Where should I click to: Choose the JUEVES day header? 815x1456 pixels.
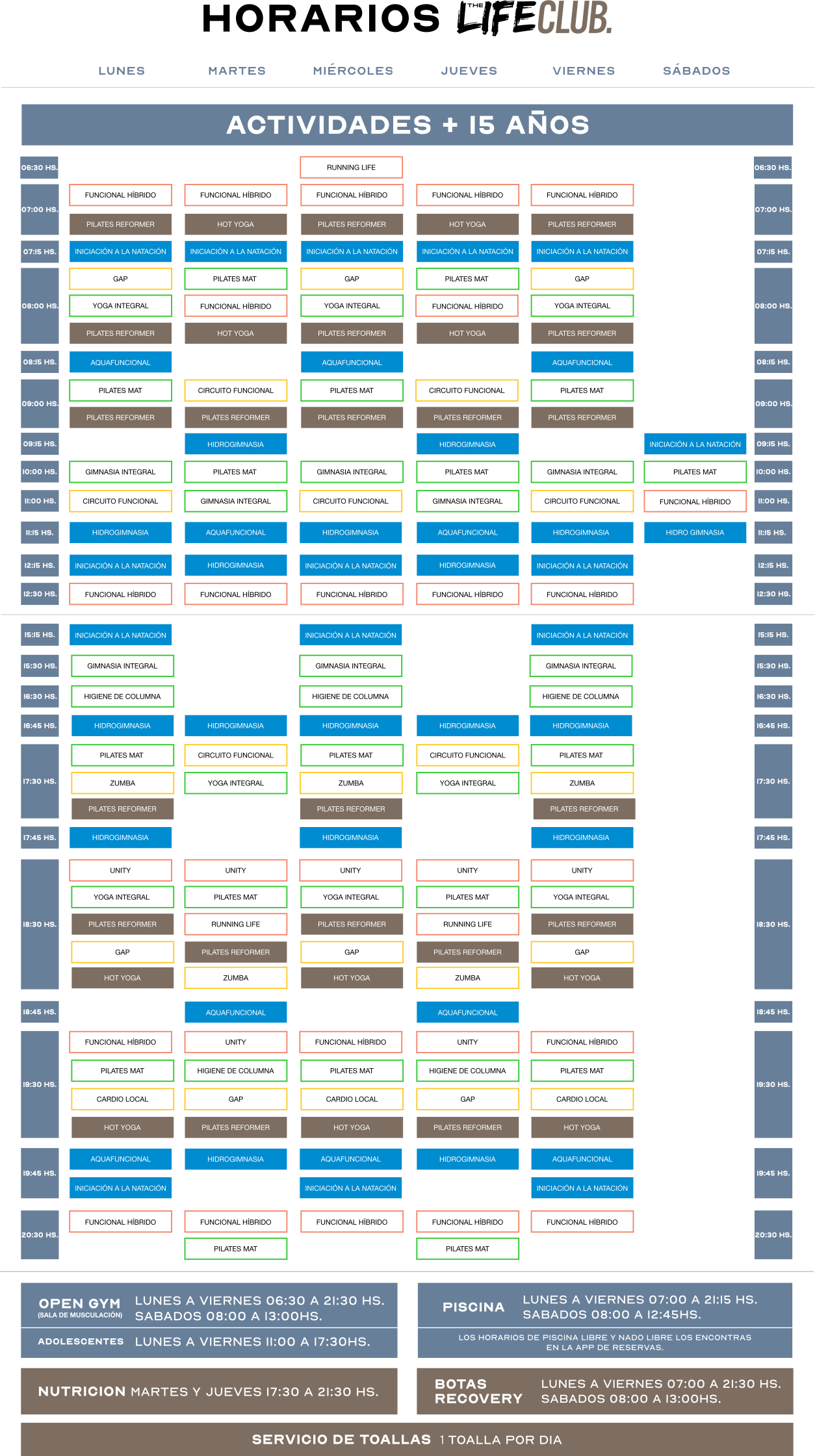(x=469, y=71)
